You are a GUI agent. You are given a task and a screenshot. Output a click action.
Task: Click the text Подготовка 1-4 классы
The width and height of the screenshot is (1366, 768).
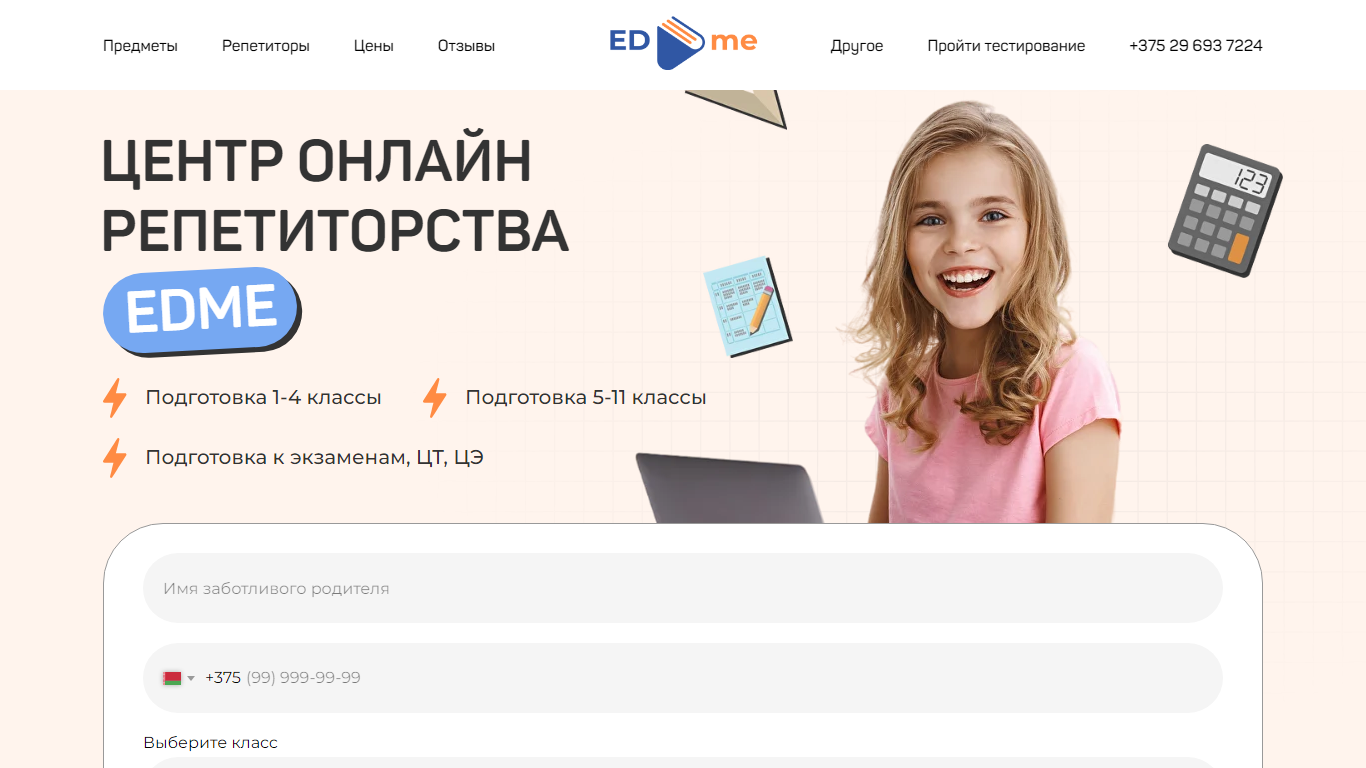point(263,398)
